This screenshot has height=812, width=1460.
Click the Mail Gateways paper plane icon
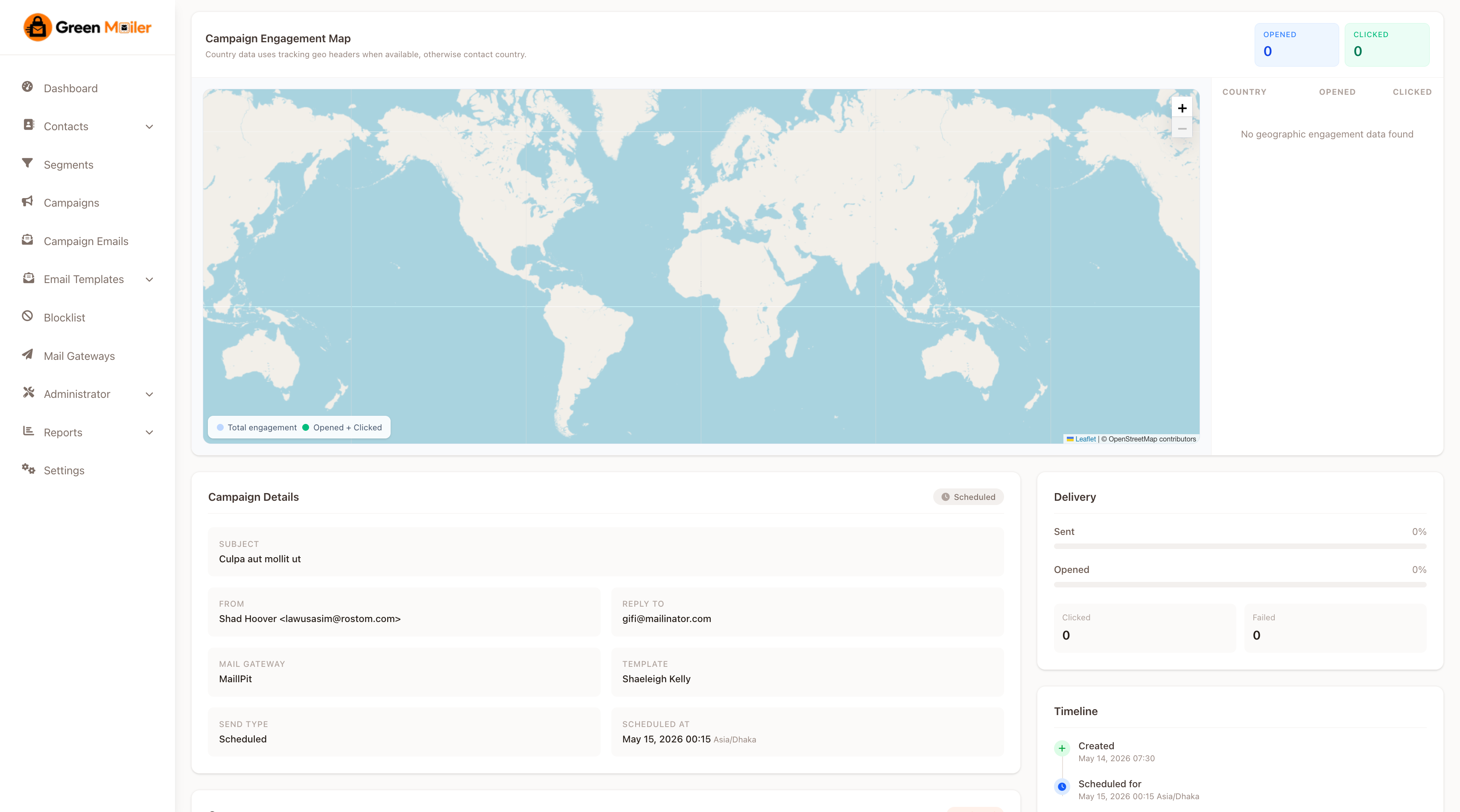click(27, 354)
